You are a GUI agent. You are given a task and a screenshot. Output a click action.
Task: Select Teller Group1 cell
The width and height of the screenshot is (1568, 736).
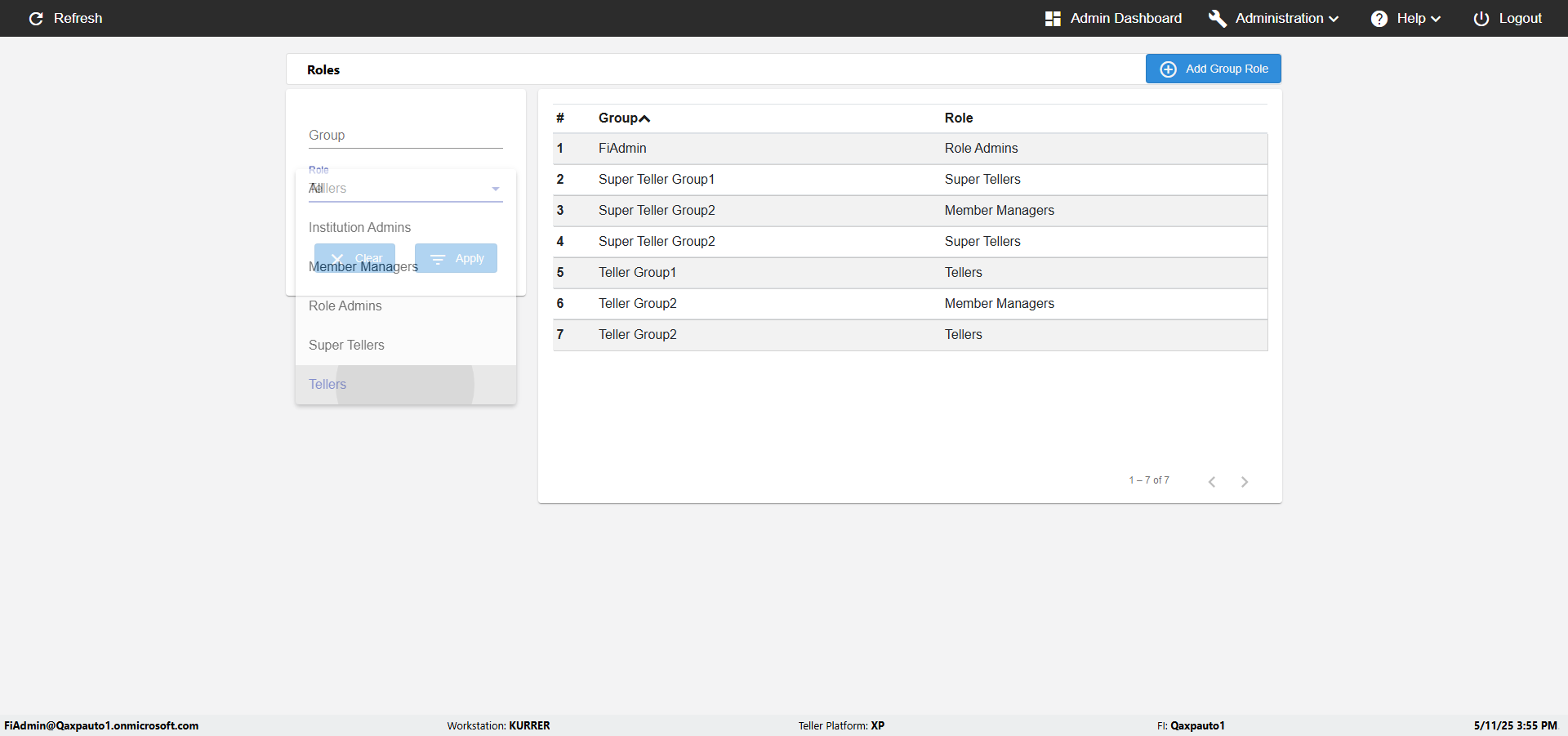click(637, 272)
